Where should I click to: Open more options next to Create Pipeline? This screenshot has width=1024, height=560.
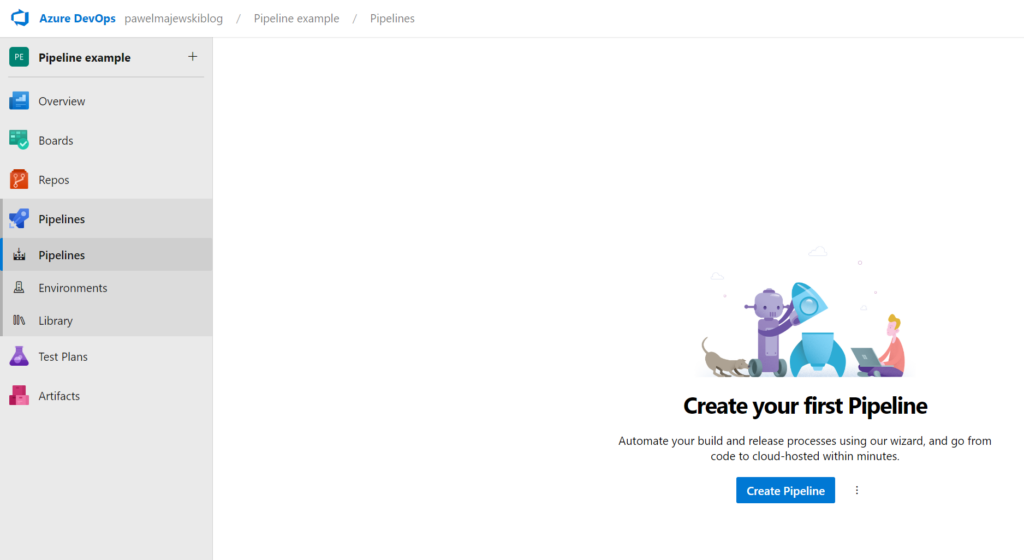pos(857,490)
